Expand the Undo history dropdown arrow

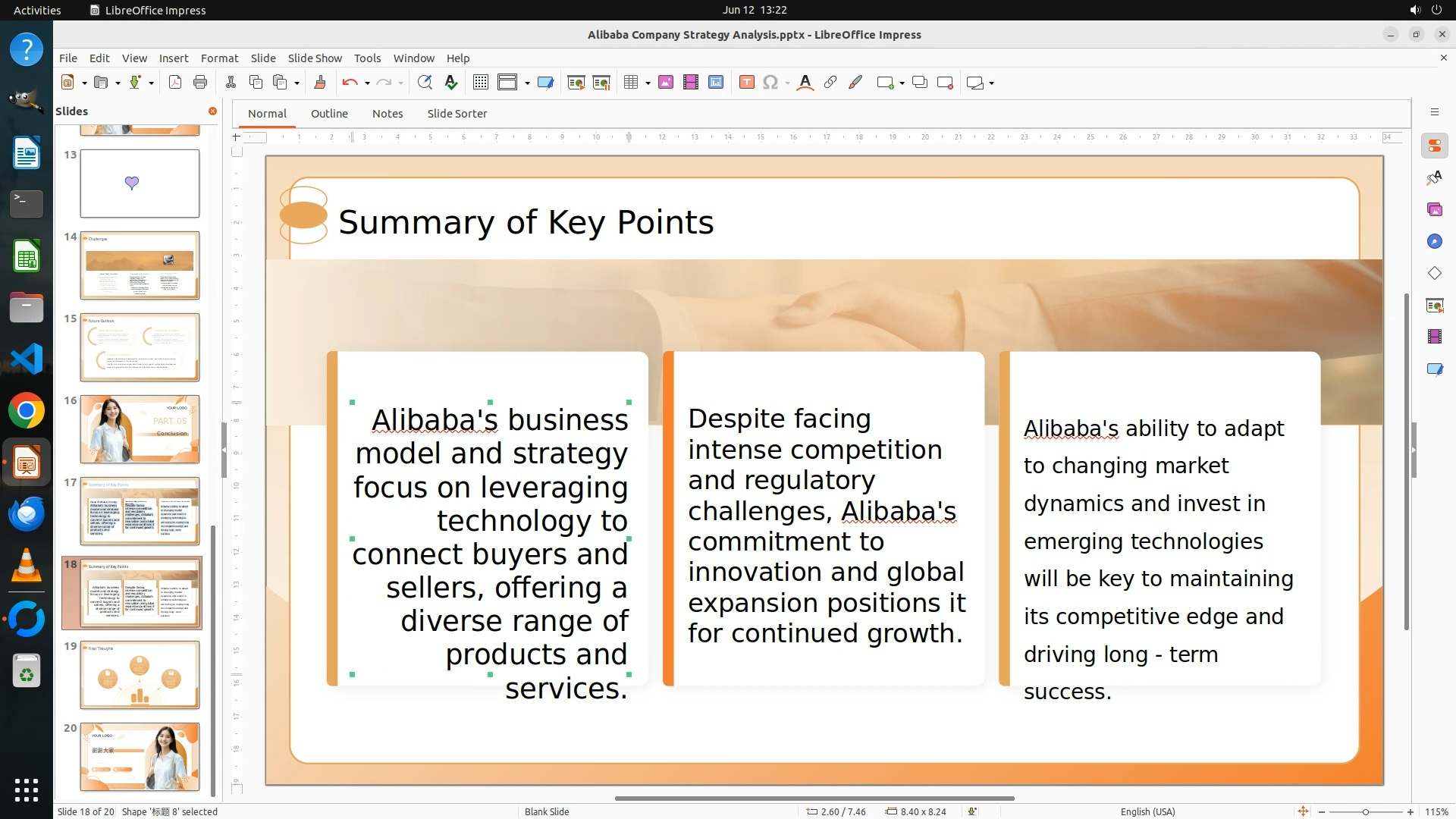tap(367, 83)
